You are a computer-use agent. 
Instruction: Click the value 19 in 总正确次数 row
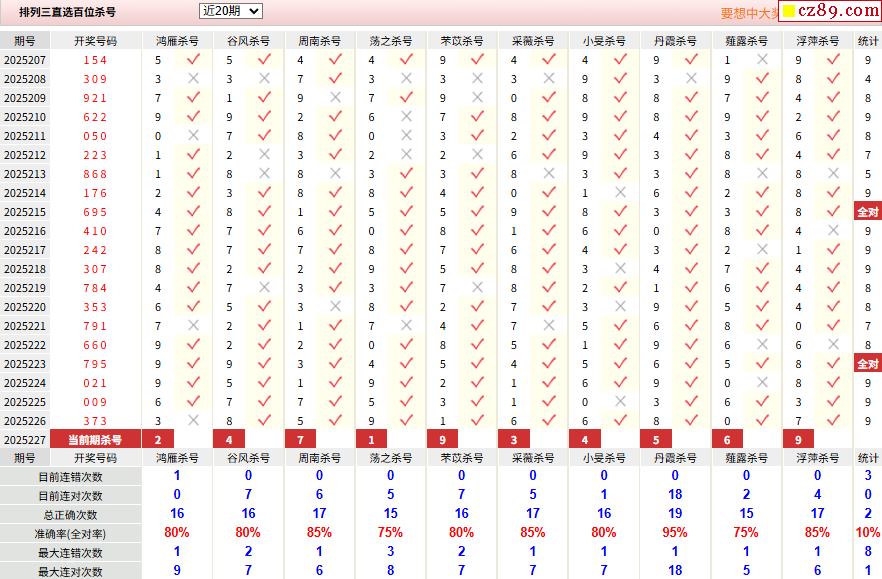click(x=674, y=513)
